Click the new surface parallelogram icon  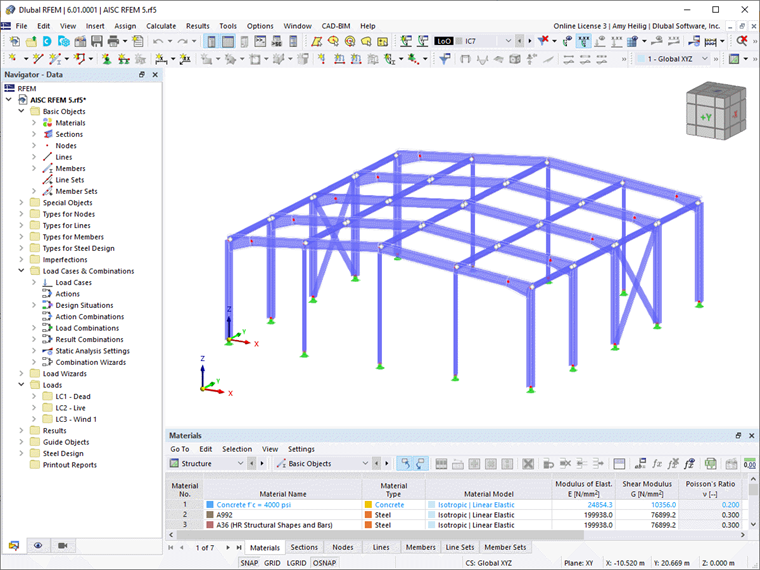pyautogui.click(x=317, y=41)
